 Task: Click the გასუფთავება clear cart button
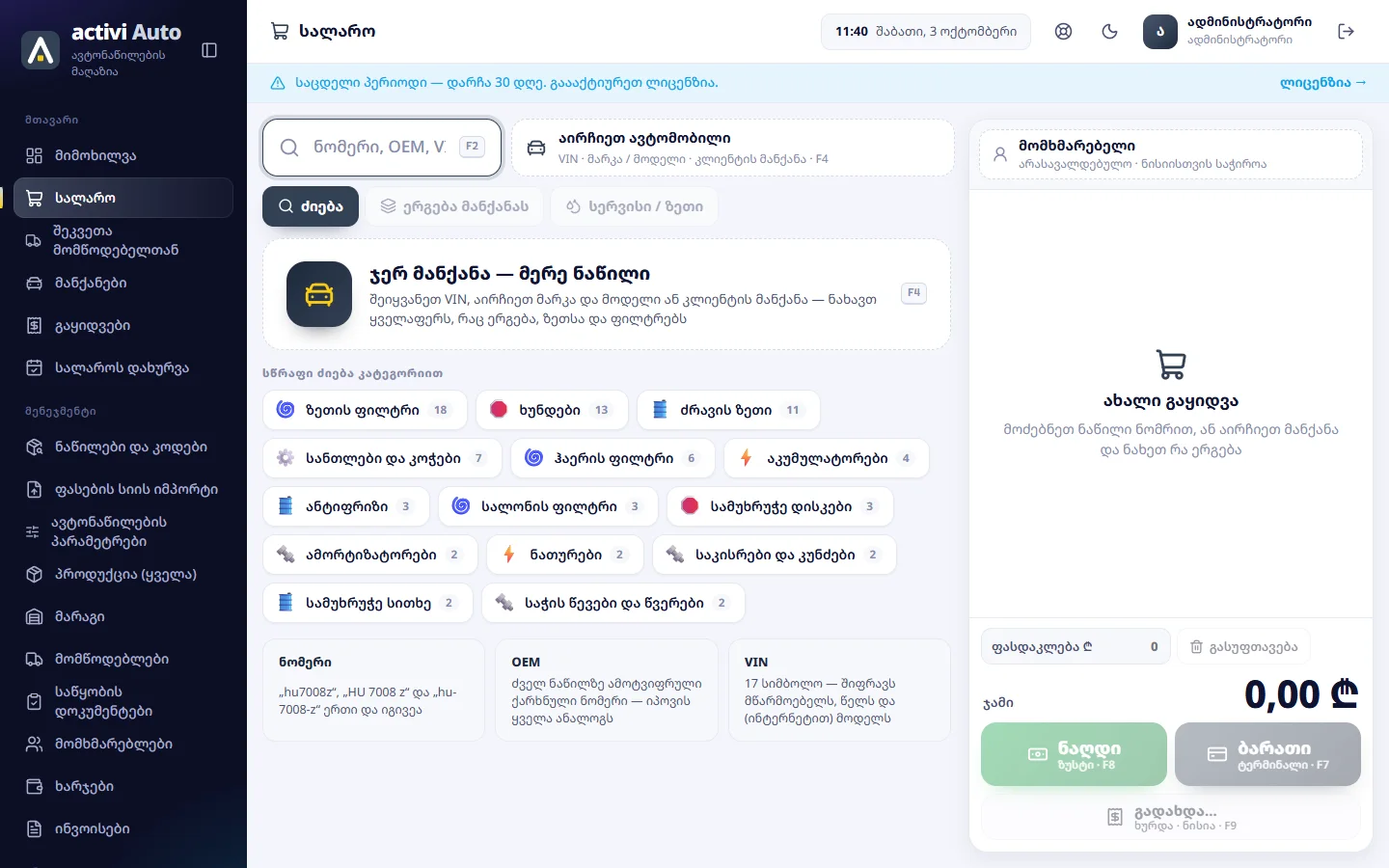tap(1244, 647)
